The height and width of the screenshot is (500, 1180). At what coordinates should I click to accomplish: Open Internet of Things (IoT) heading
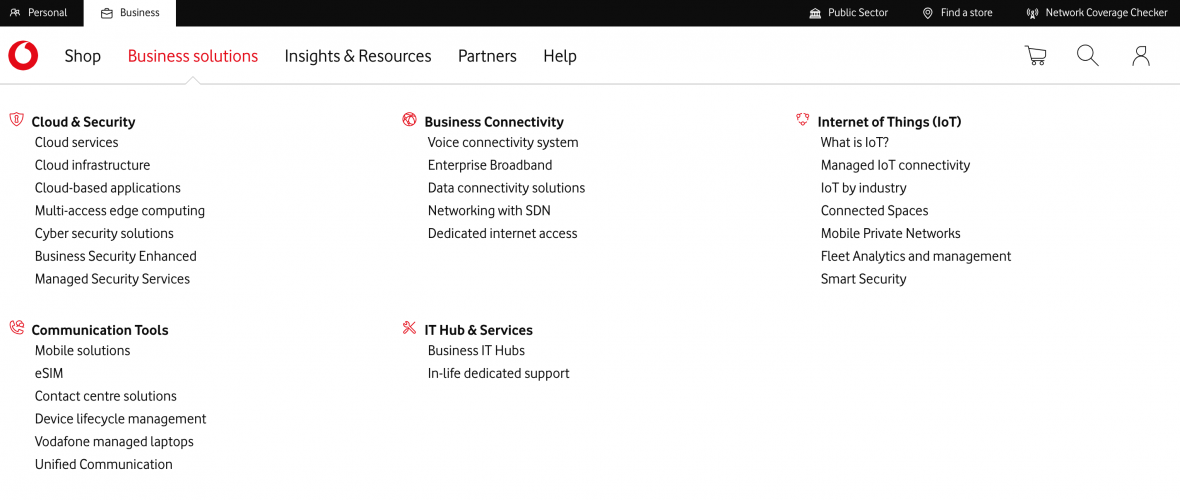click(x=890, y=122)
